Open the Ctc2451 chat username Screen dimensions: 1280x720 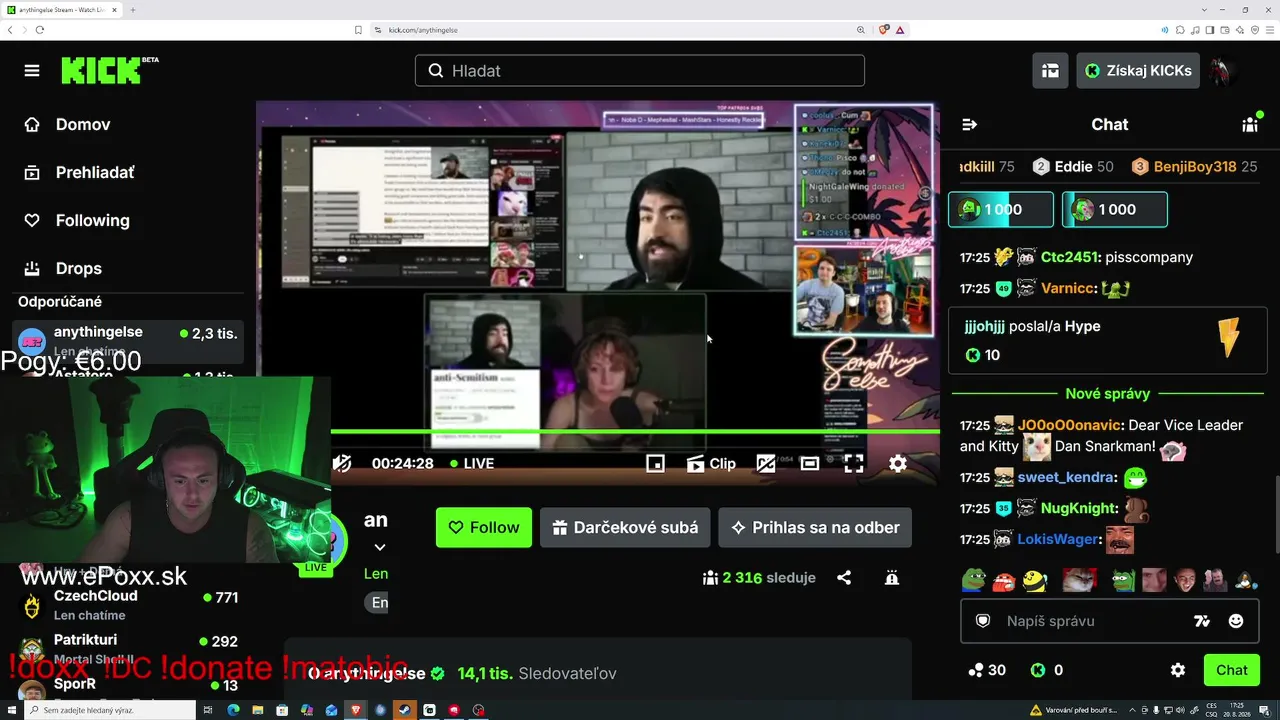click(x=1070, y=257)
